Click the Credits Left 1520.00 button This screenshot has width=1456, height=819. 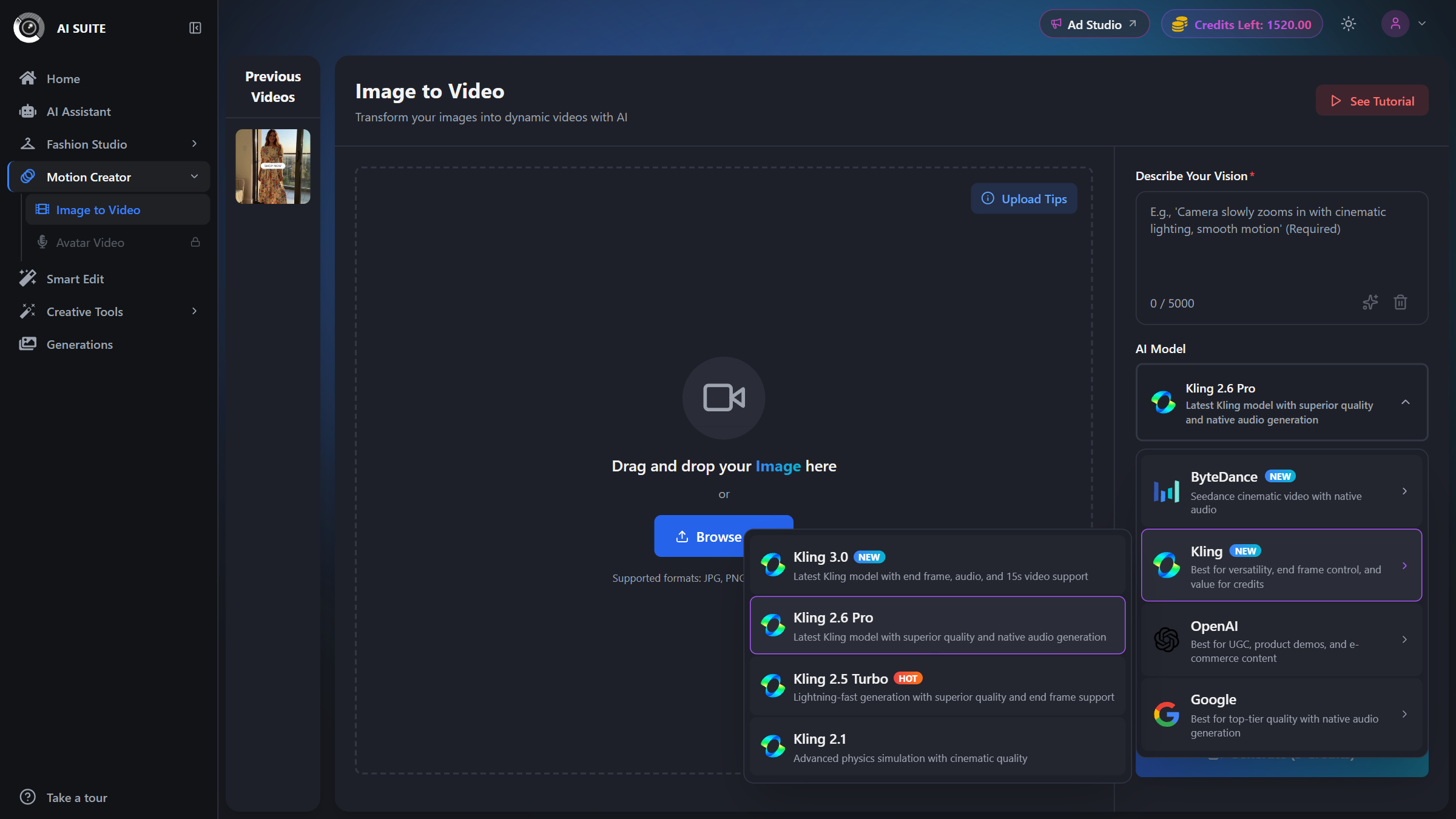pos(1242,24)
